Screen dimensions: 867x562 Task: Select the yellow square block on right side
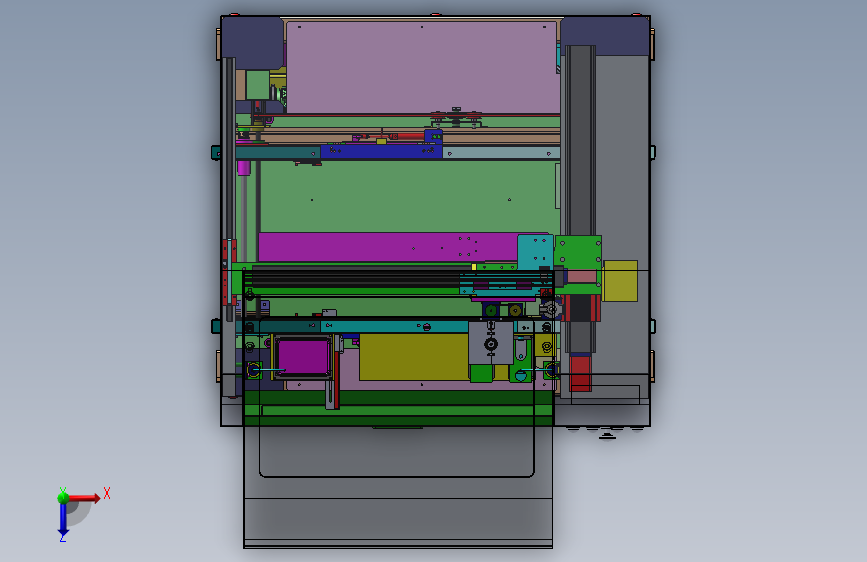[620, 281]
